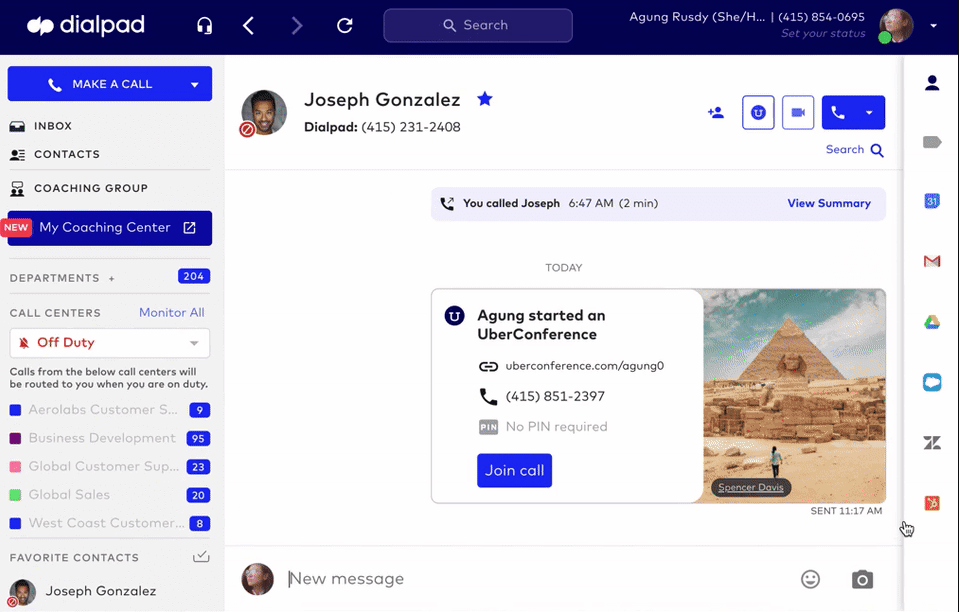
Task: Open the CONTACTS section
Action: pos(67,155)
